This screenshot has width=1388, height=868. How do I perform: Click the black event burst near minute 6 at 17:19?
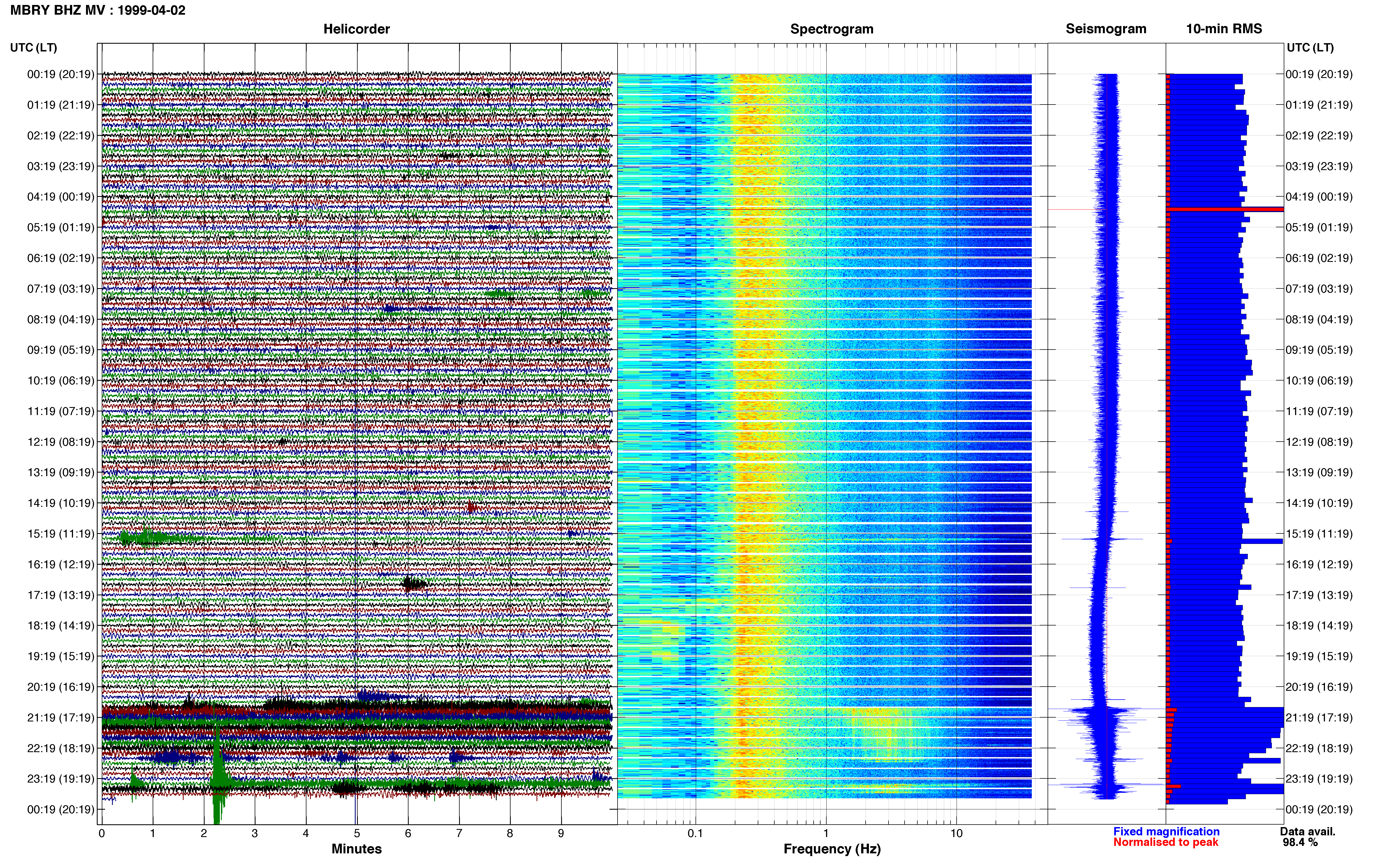click(413, 584)
